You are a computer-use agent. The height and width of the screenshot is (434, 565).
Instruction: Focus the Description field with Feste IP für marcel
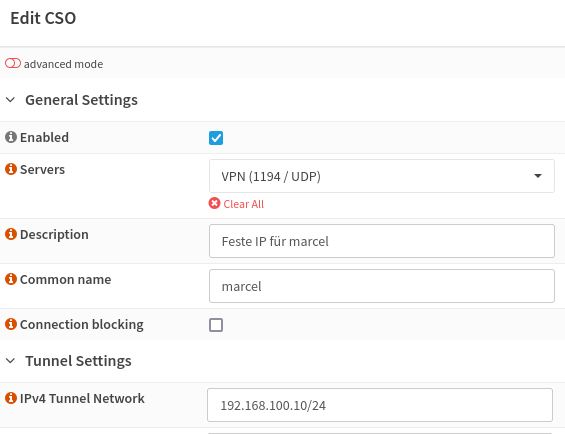pyautogui.click(x=382, y=241)
